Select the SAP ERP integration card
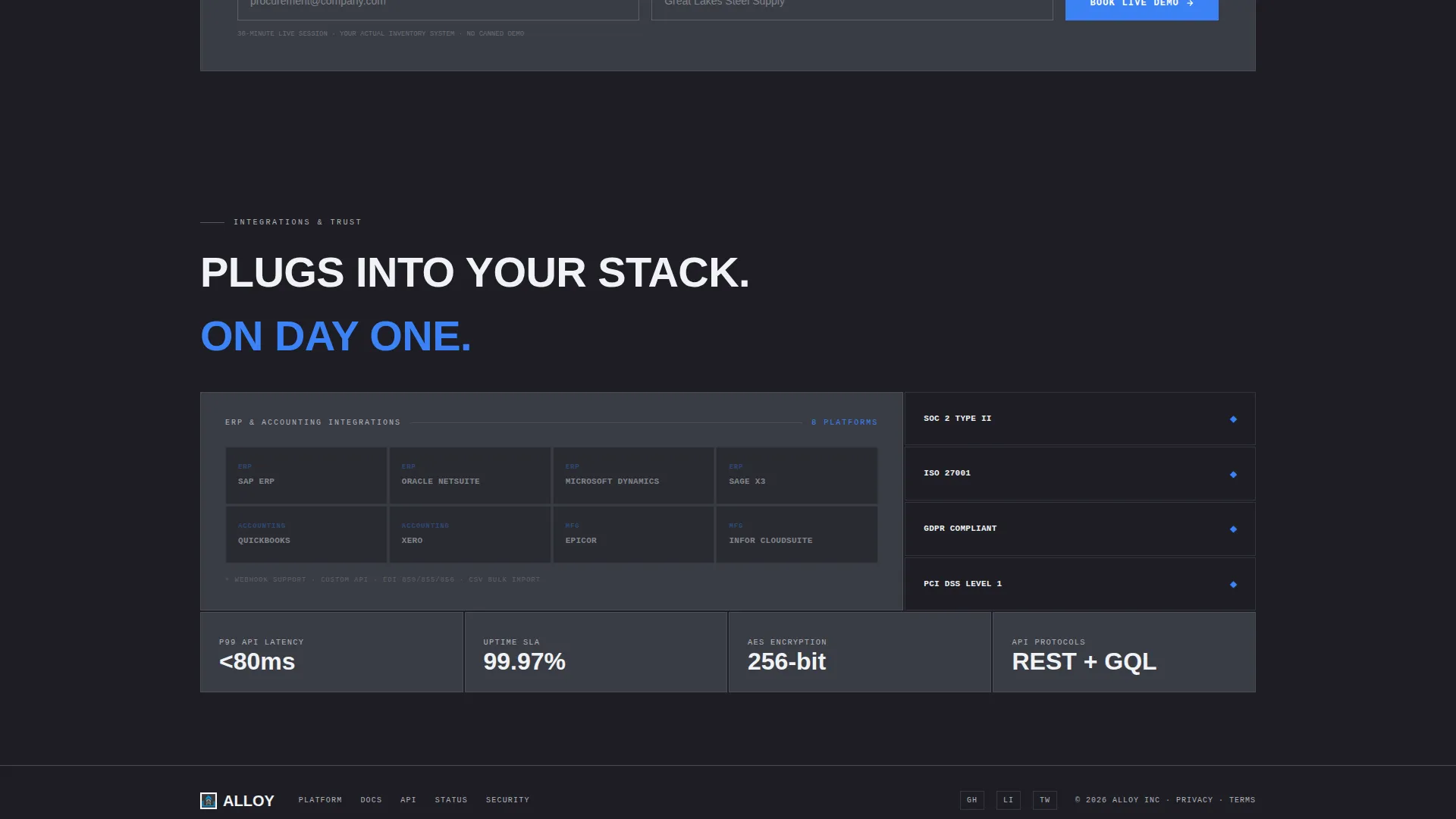Screen dimensions: 1456x819 (x=306, y=475)
